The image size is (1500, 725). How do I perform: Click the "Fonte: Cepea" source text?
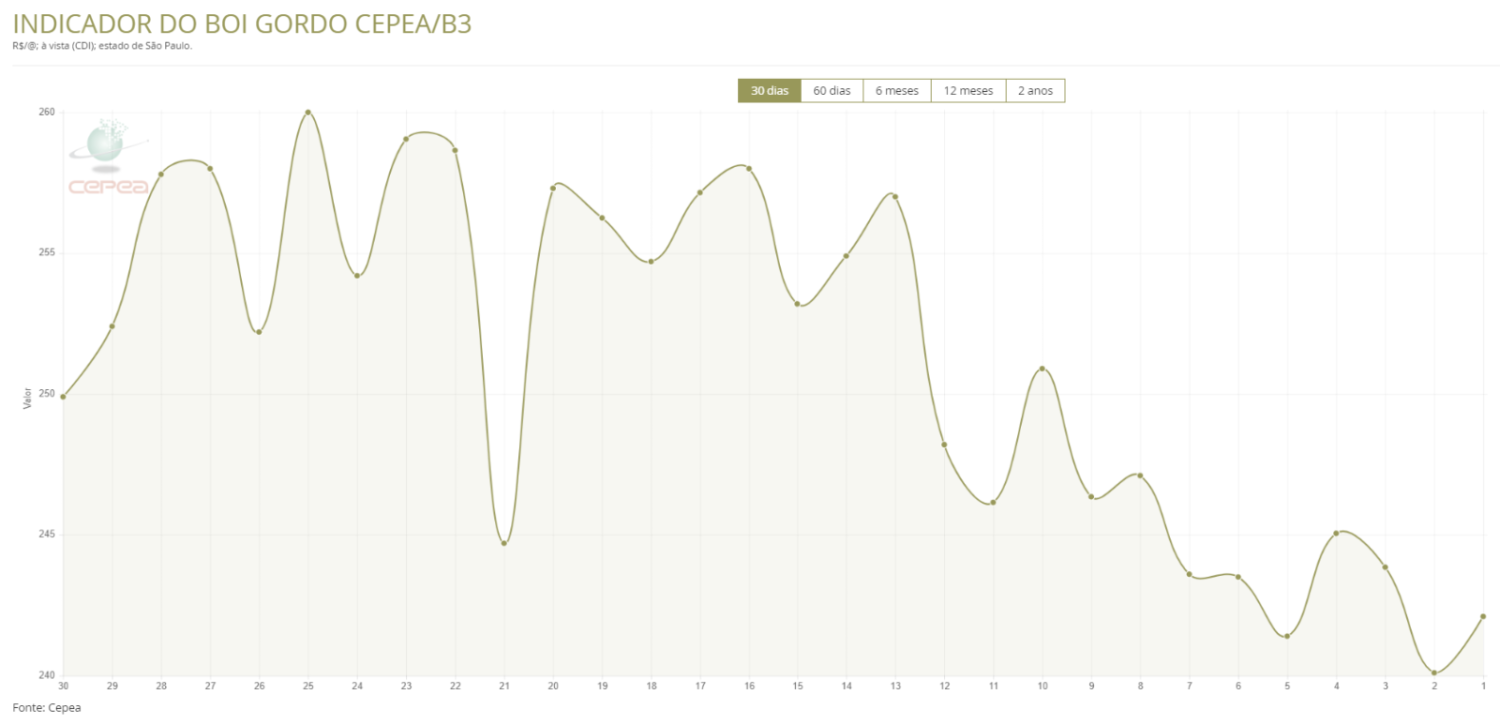(47, 707)
